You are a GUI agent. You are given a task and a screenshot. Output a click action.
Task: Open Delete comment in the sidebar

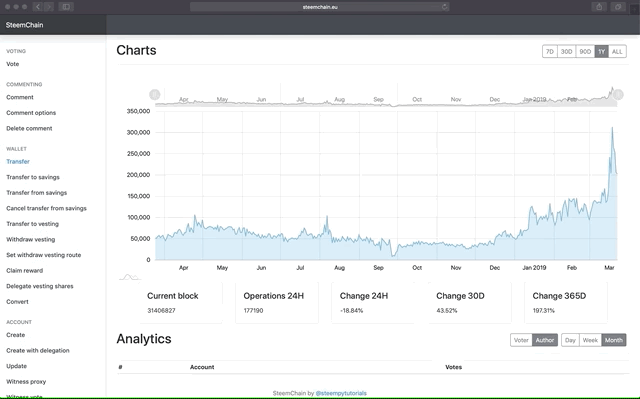coord(29,128)
